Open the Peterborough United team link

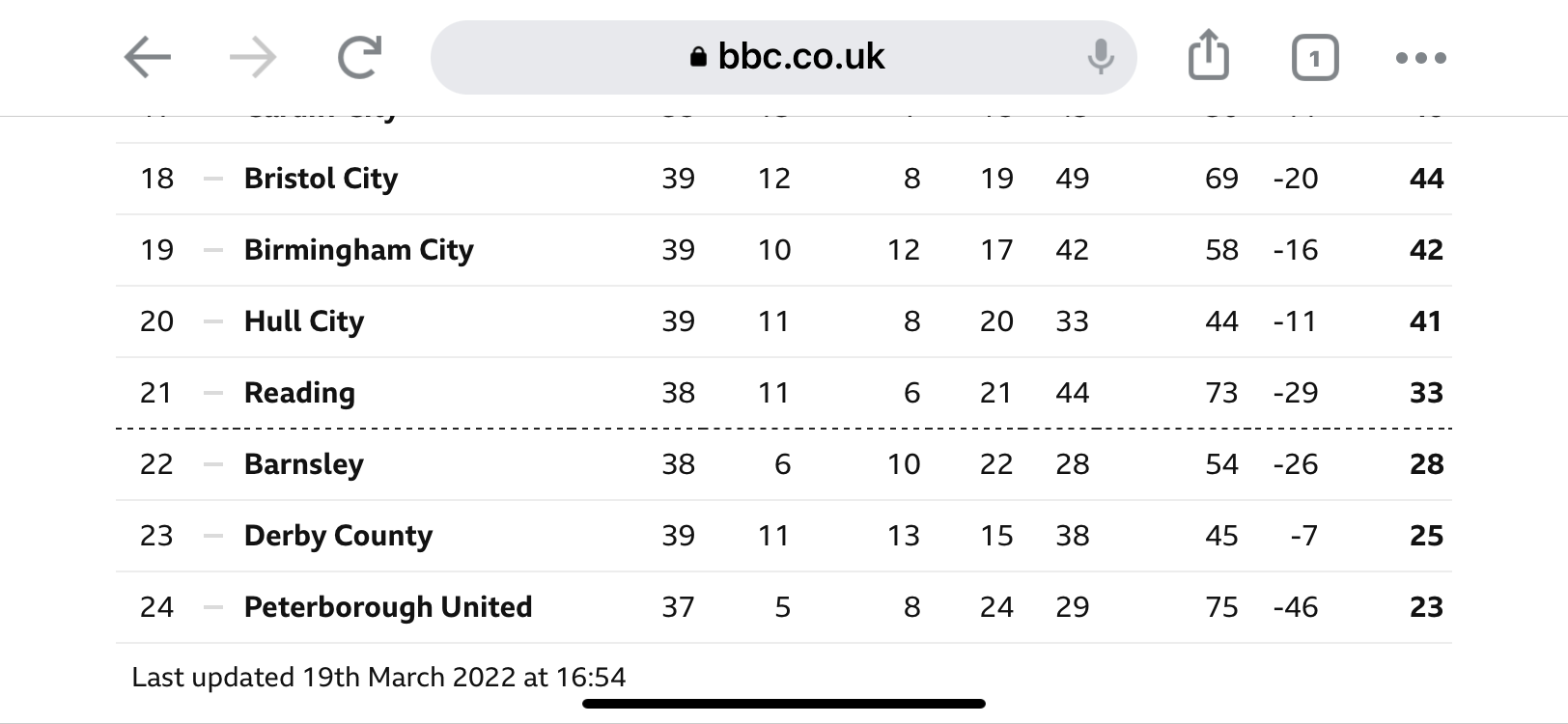pos(388,607)
